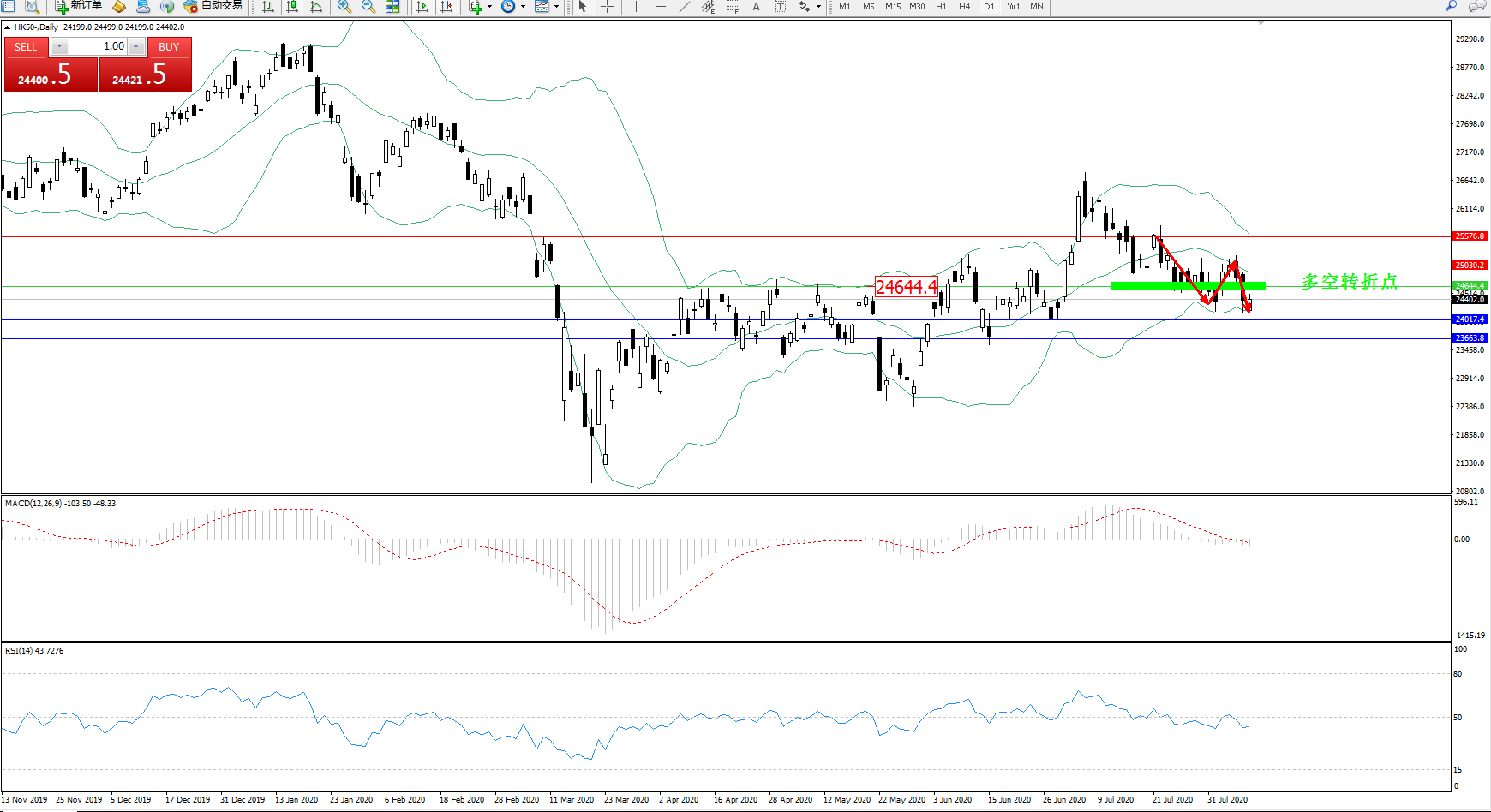This screenshot has width=1491, height=812.
Task: Open the search magnifier at top right
Action: (1451, 6)
